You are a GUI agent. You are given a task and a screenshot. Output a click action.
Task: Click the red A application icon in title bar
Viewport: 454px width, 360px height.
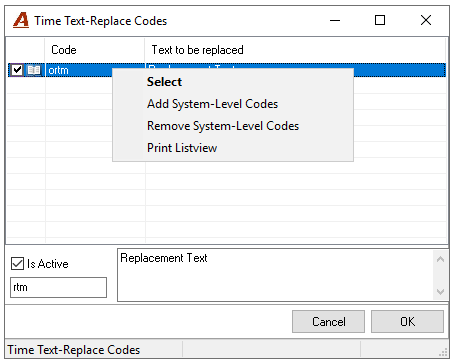(21, 20)
